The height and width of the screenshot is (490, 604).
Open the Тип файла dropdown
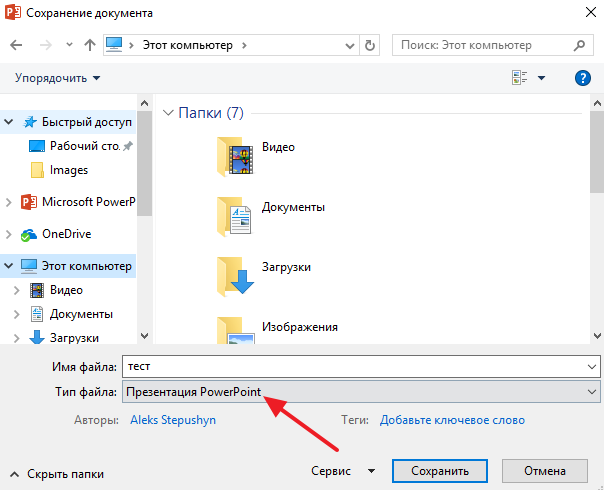point(361,391)
